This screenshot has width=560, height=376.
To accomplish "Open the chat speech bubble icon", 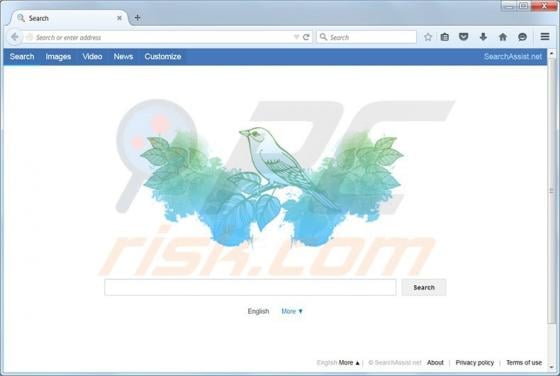I will pyautogui.click(x=522, y=37).
